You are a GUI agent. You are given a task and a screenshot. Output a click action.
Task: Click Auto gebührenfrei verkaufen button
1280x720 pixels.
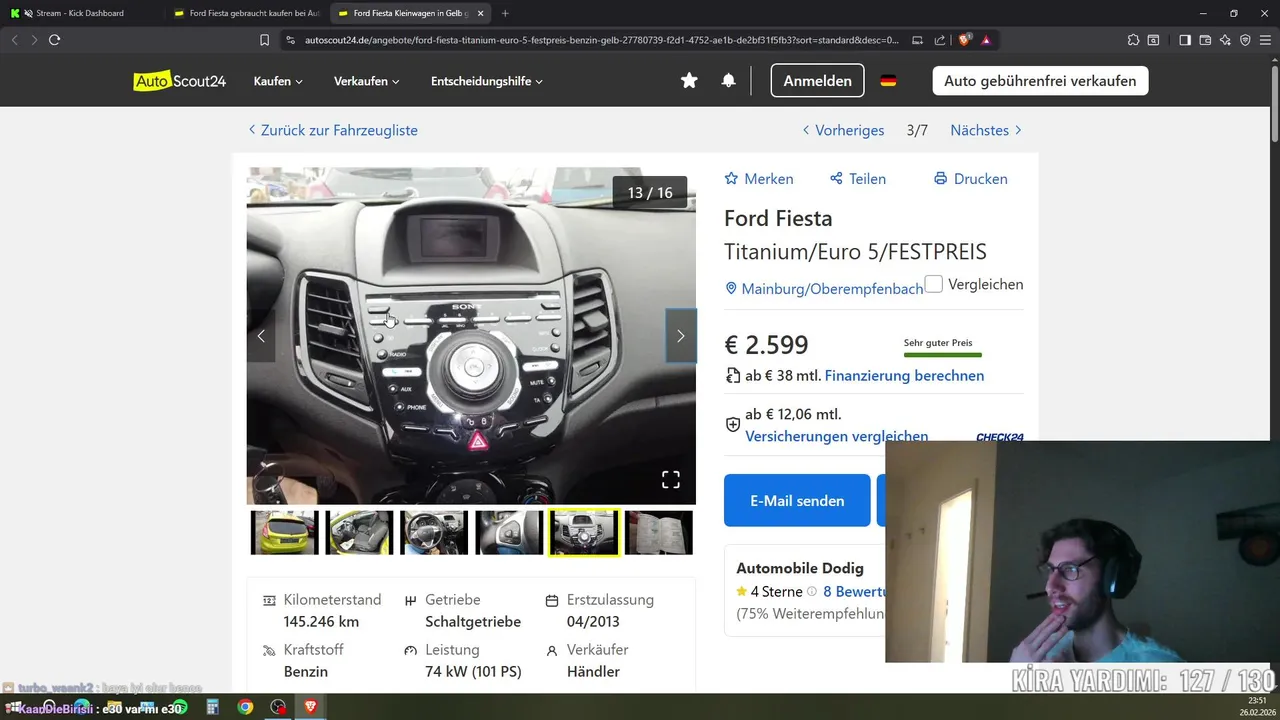[x=1040, y=81]
